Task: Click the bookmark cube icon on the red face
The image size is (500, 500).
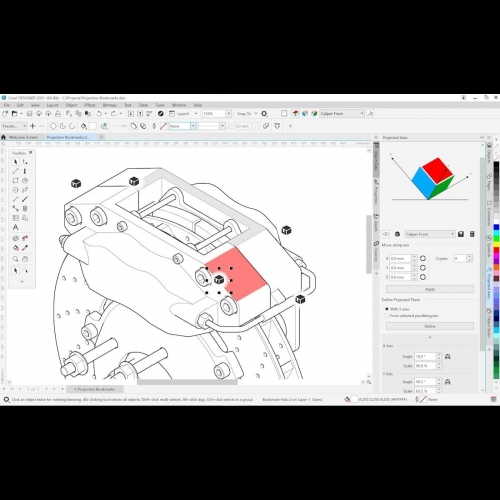Action: [219, 280]
